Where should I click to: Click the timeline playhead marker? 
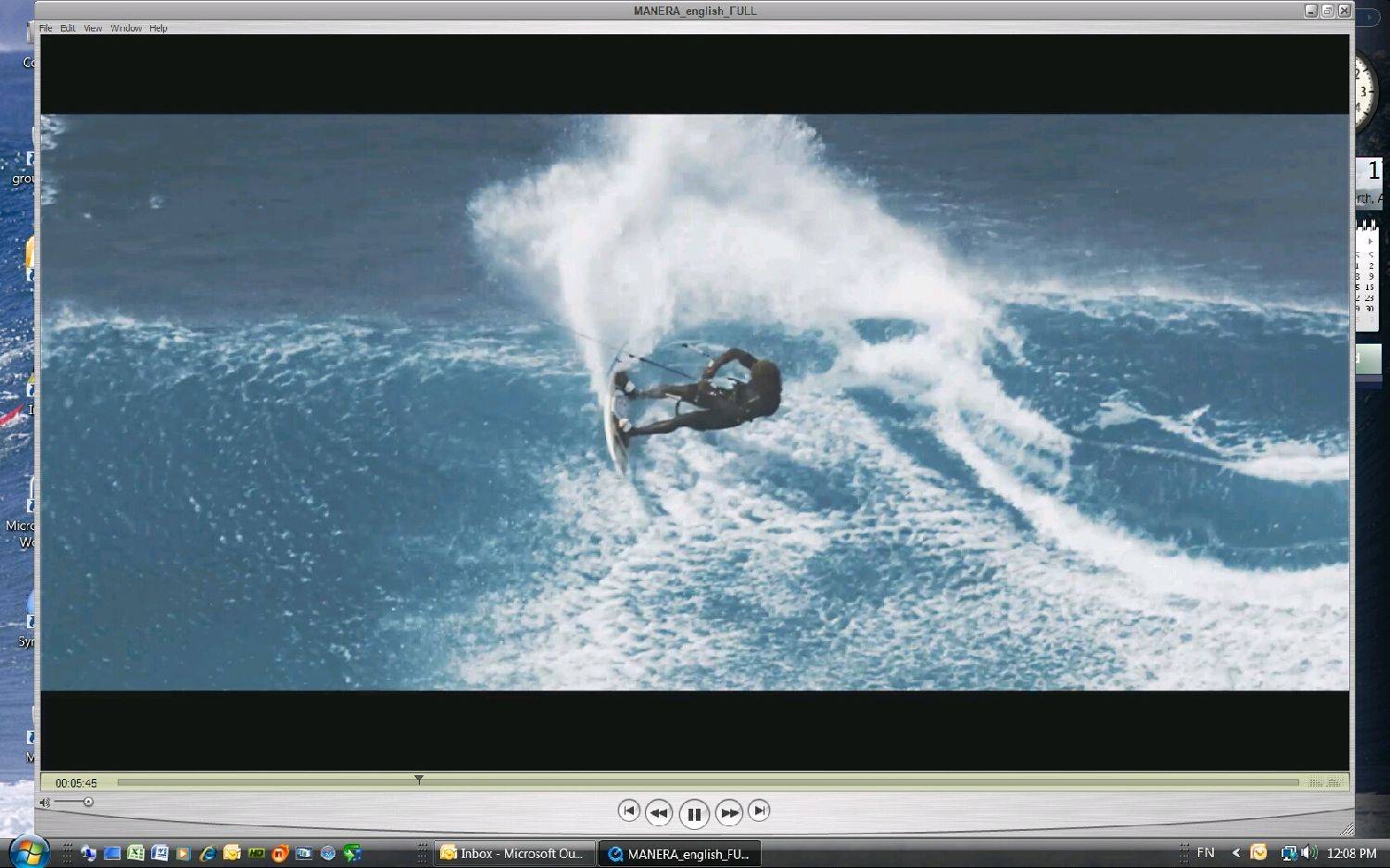coord(419,780)
